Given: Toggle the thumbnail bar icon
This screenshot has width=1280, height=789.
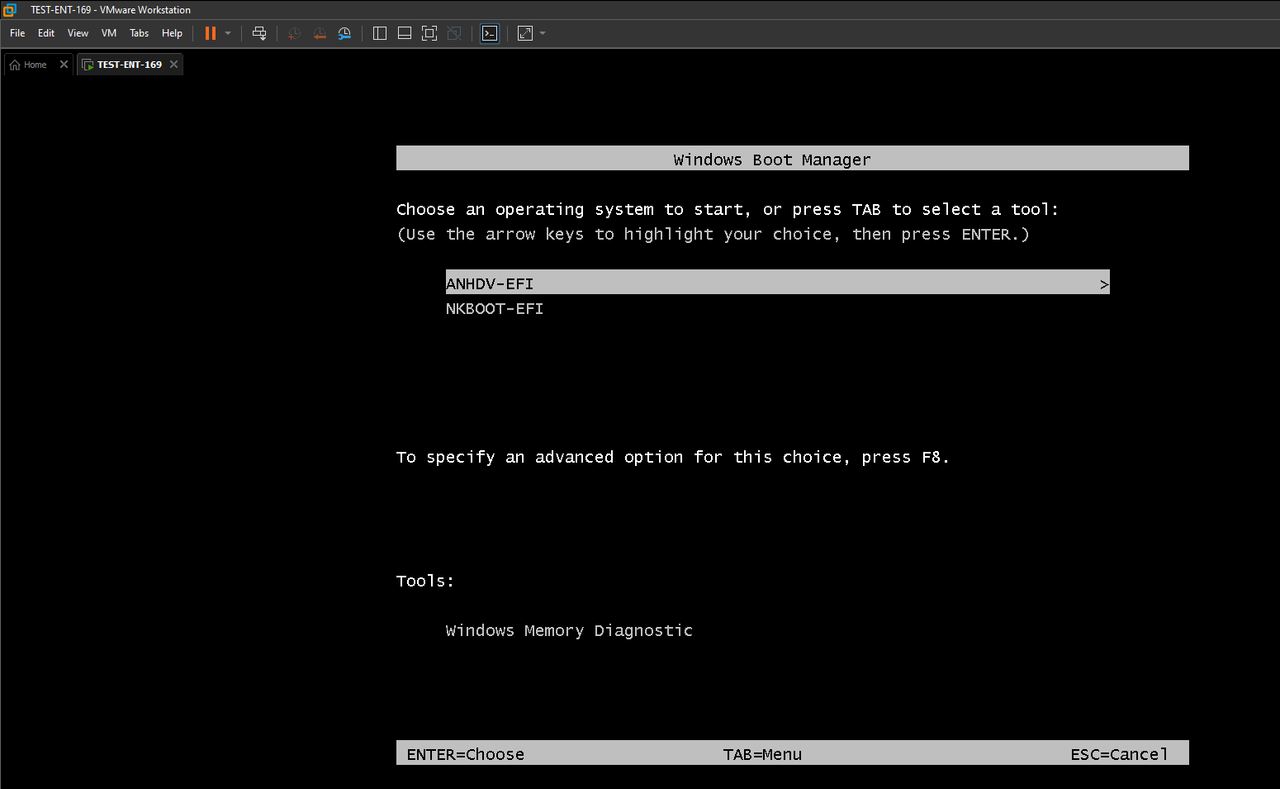Looking at the screenshot, I should click(405, 33).
